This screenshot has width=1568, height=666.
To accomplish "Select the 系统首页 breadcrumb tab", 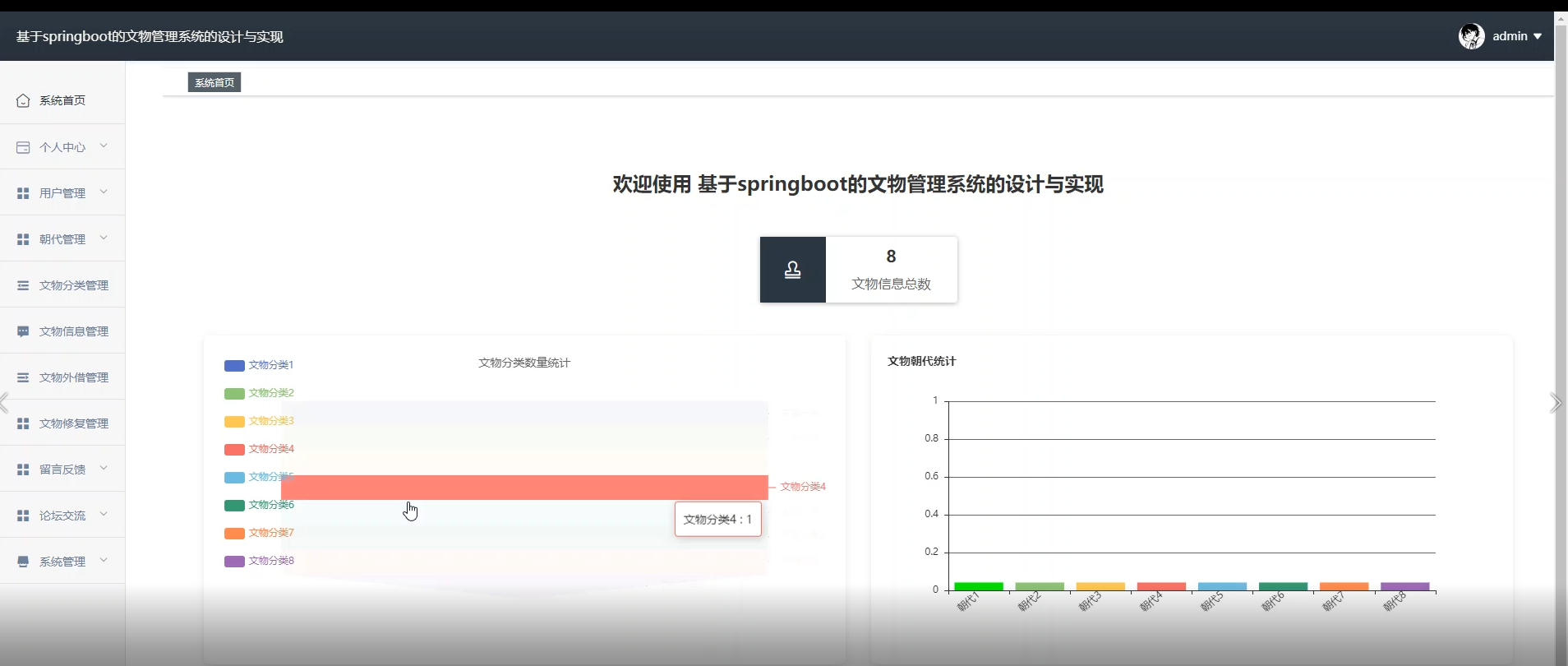I will click(x=214, y=82).
